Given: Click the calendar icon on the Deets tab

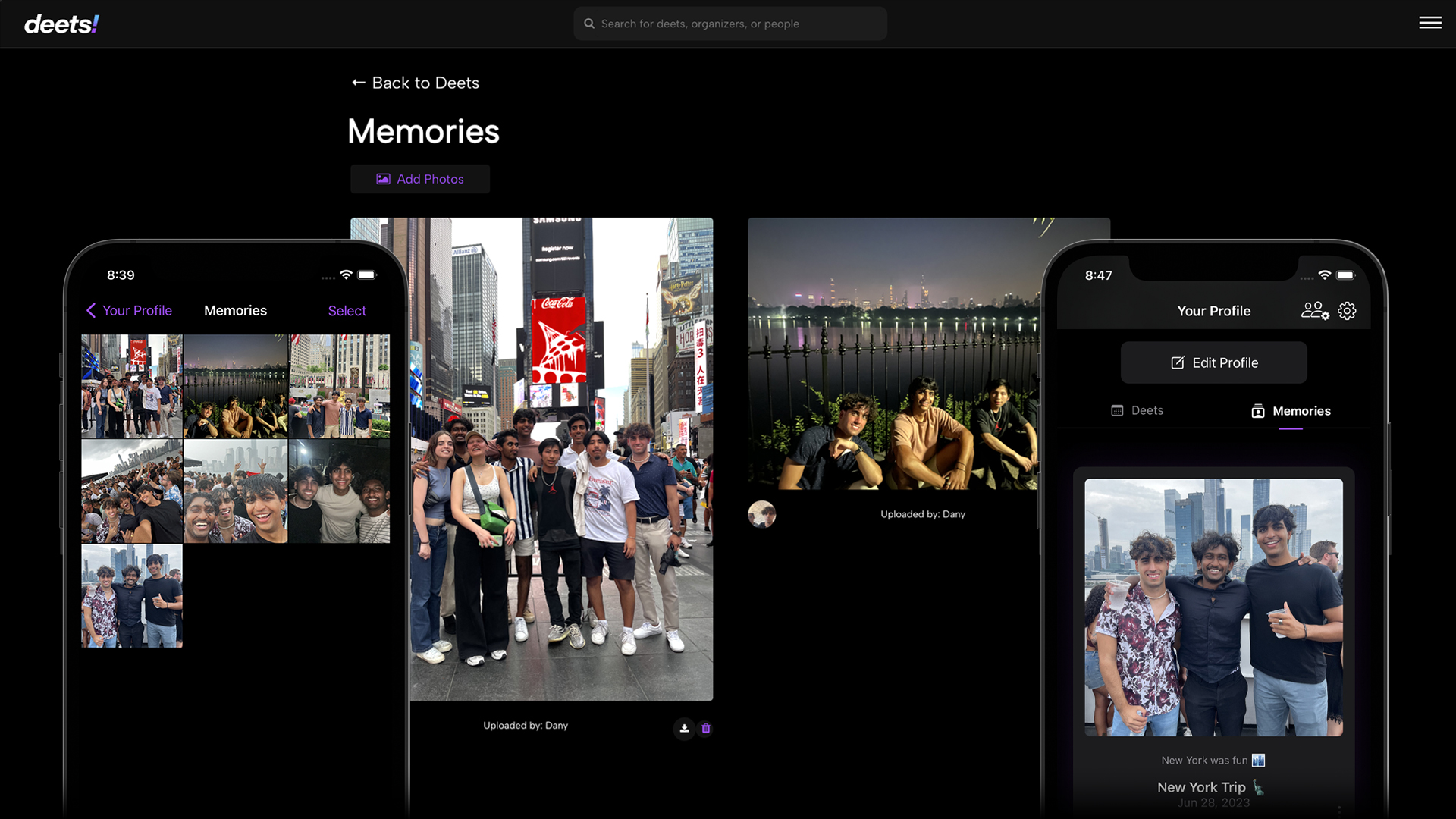Looking at the screenshot, I should [x=1116, y=410].
